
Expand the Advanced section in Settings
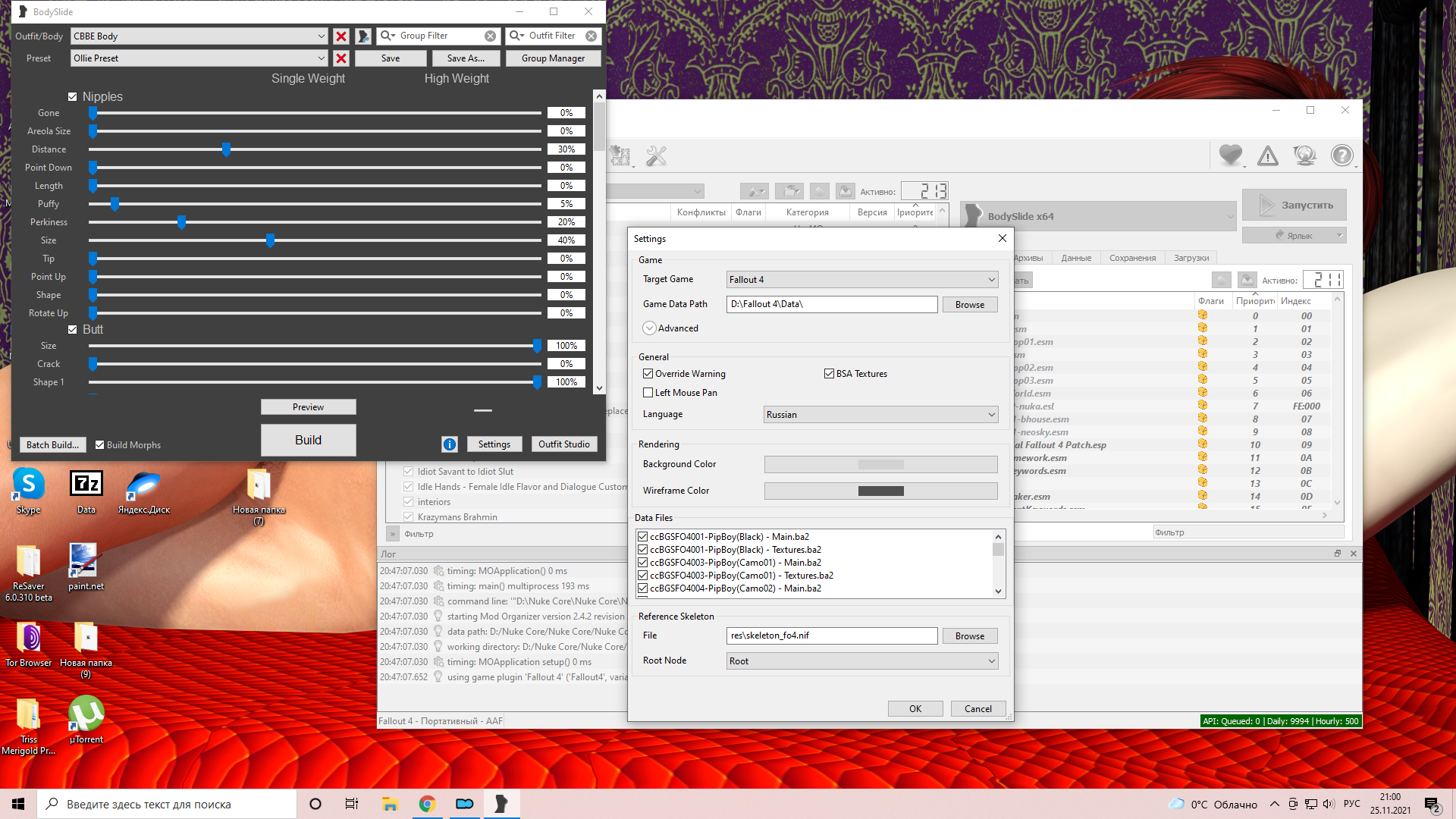click(x=650, y=328)
